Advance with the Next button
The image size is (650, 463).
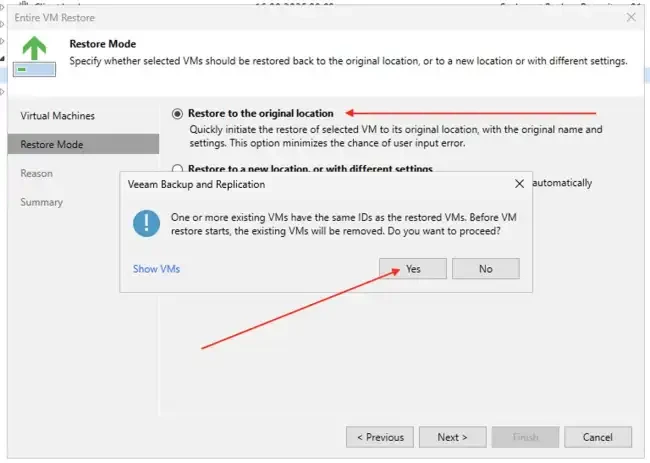coord(453,437)
